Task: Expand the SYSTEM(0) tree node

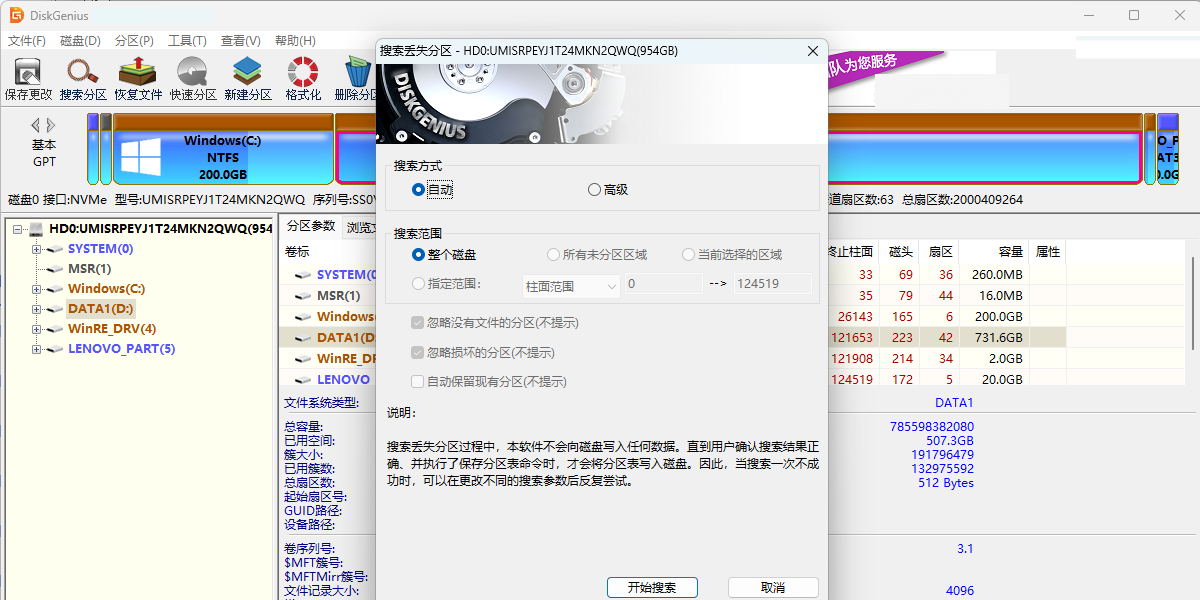Action: click(x=37, y=249)
